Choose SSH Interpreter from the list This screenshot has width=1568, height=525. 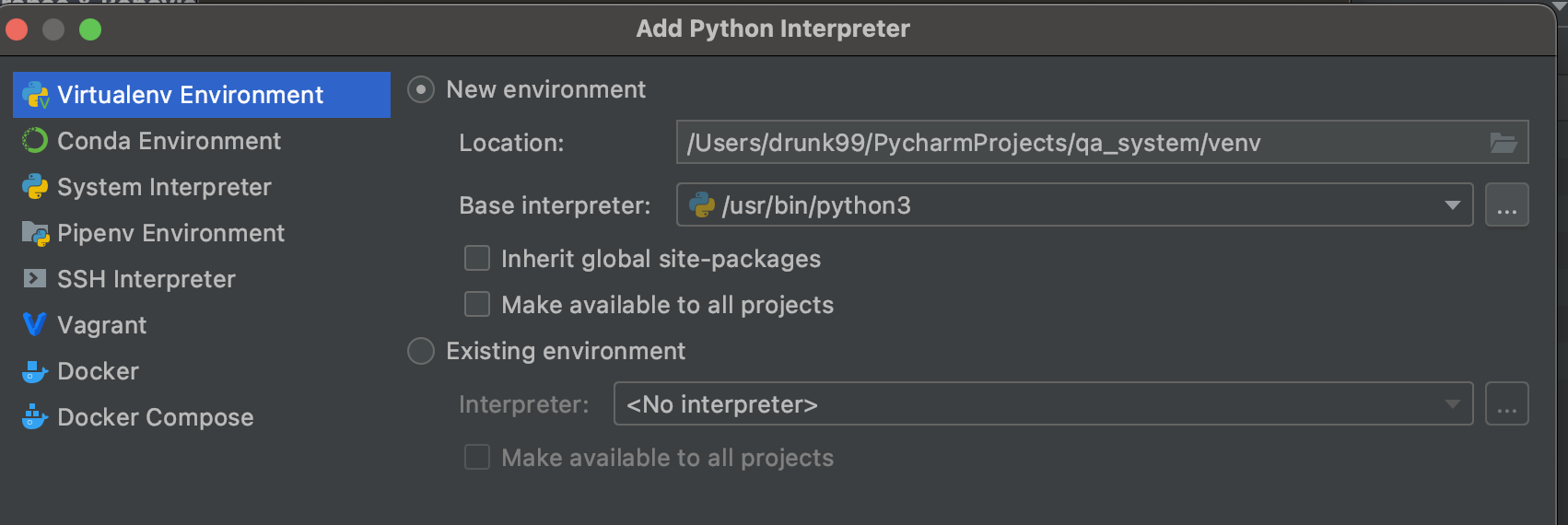pyautogui.click(x=146, y=279)
